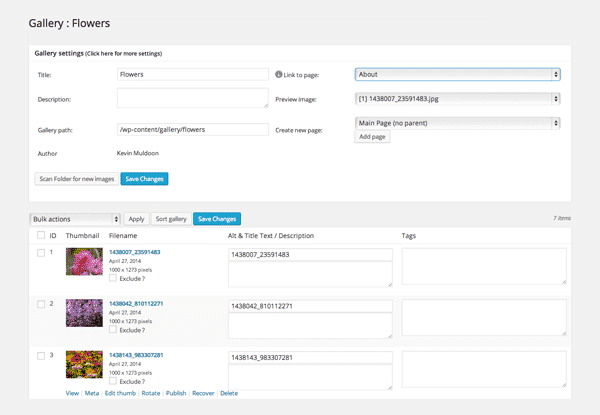Image resolution: width=600 pixels, height=415 pixels.
Task: Open the Bulk actions dropdown
Action: click(75, 219)
